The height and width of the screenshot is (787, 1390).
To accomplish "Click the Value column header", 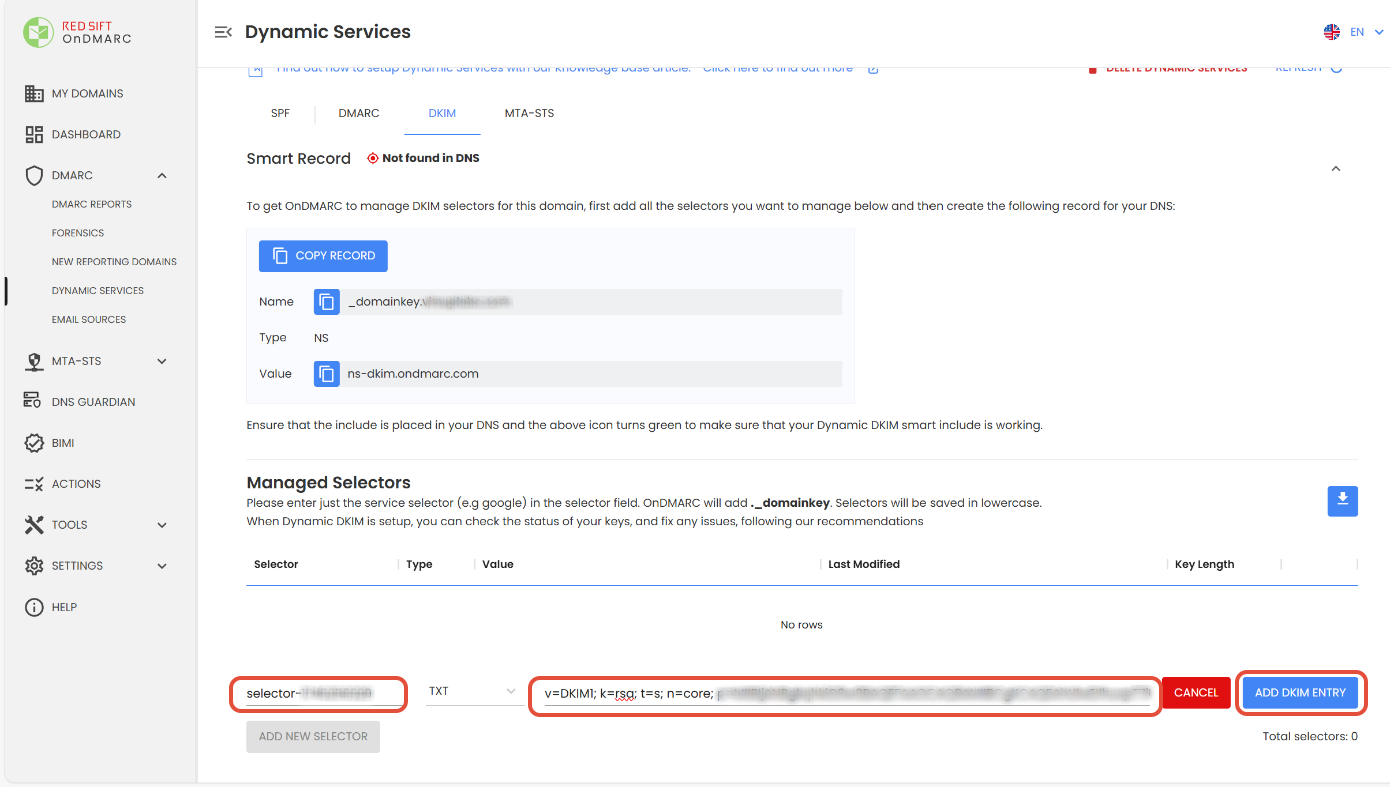I will [498, 564].
